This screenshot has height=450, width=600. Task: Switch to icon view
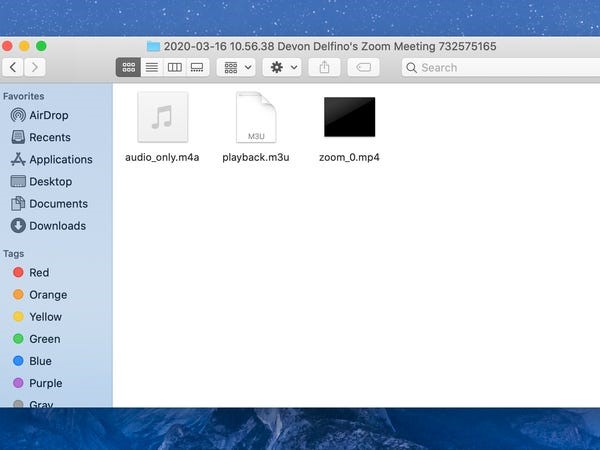pyautogui.click(x=128, y=67)
